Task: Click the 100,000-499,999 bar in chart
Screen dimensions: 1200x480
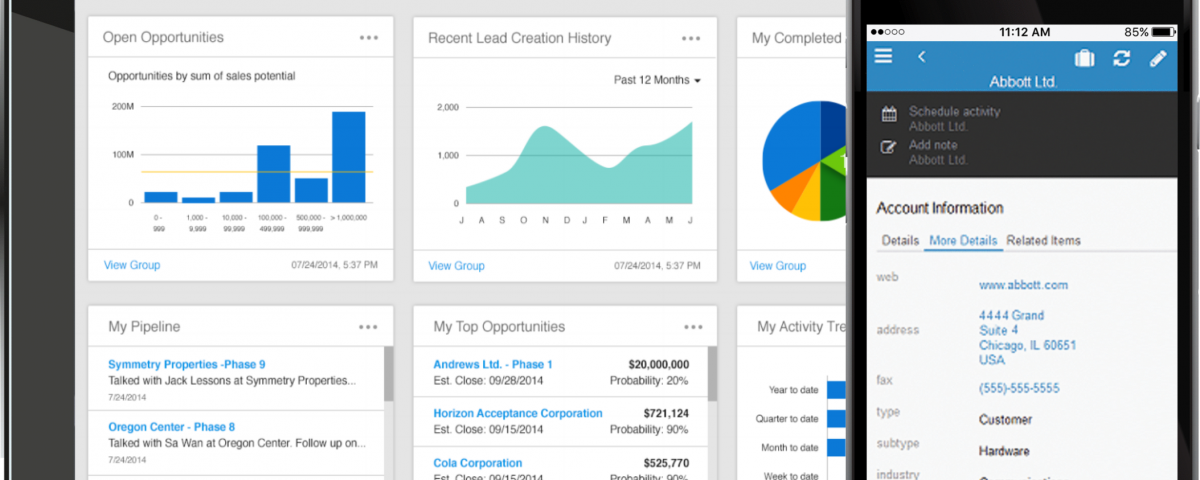Action: pos(273,174)
